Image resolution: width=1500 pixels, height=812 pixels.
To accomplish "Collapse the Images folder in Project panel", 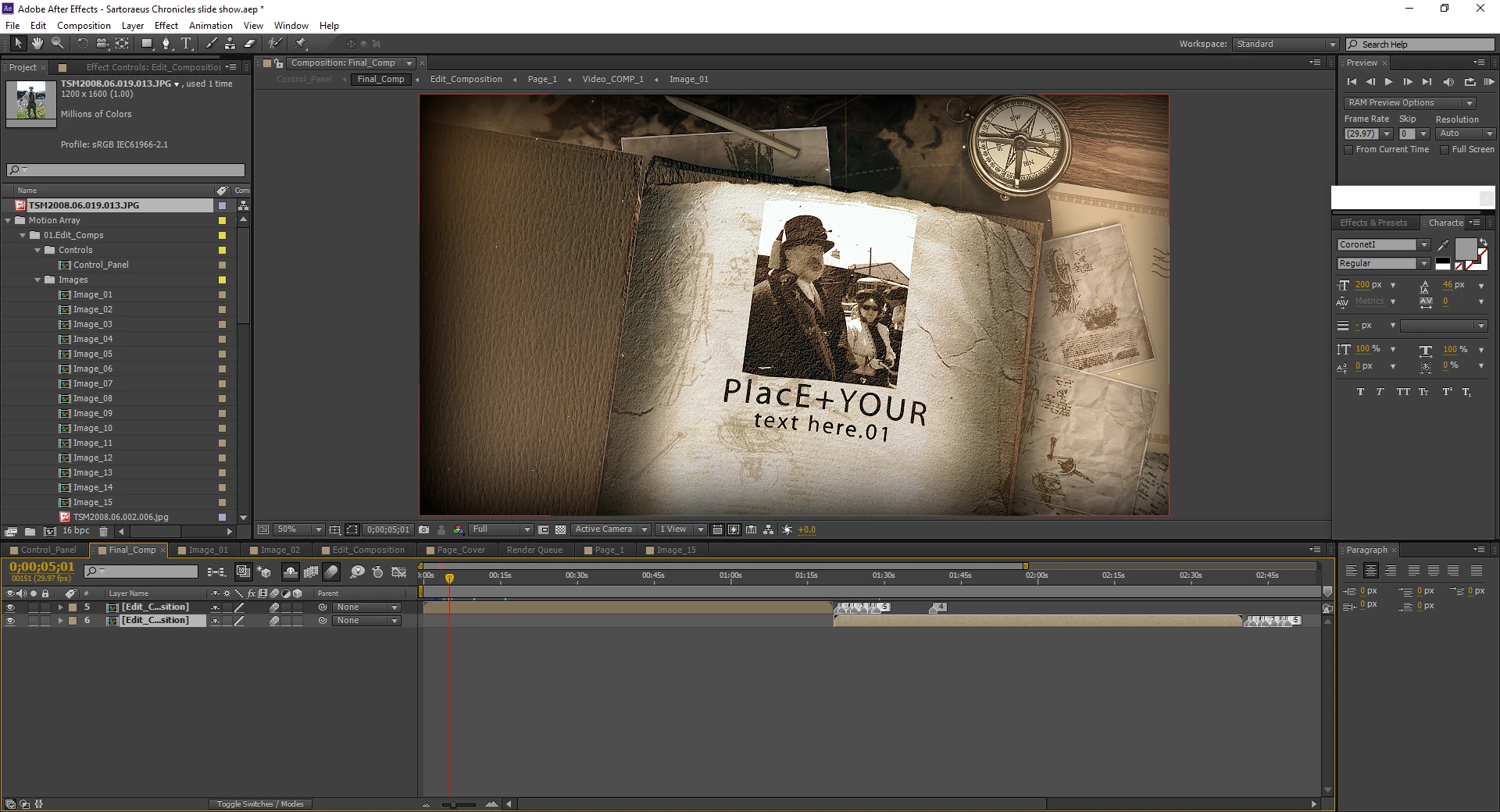I will pyautogui.click(x=37, y=280).
